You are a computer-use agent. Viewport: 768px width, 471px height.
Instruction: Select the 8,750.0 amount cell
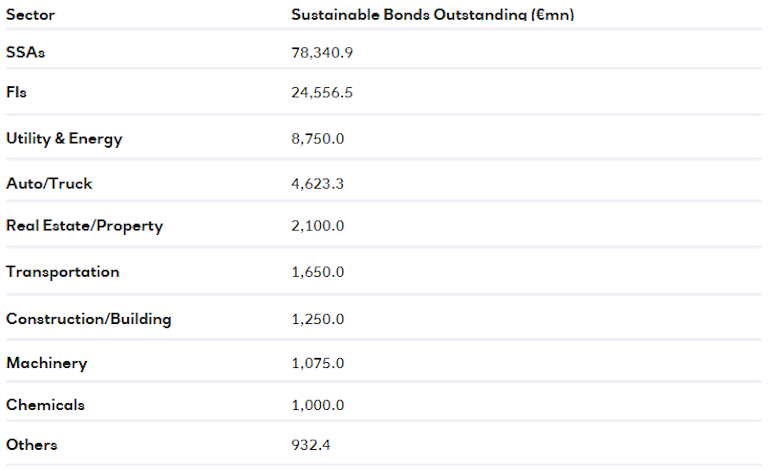tap(318, 138)
